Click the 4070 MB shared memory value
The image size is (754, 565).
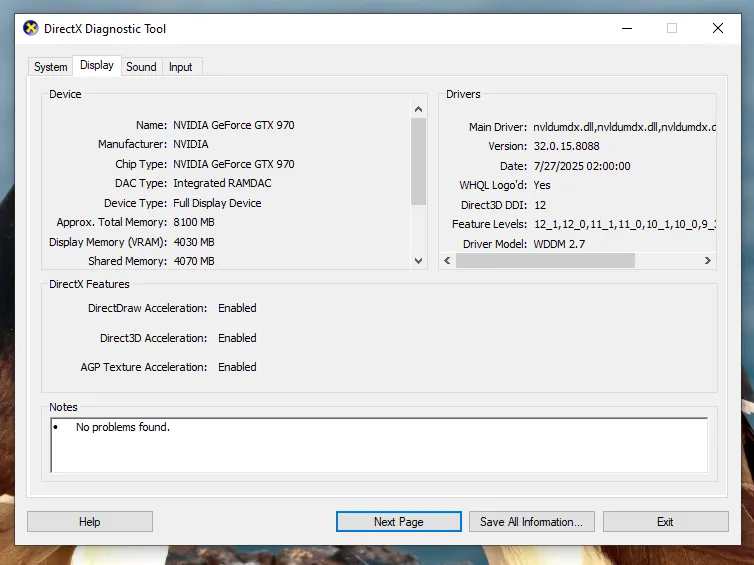[194, 261]
